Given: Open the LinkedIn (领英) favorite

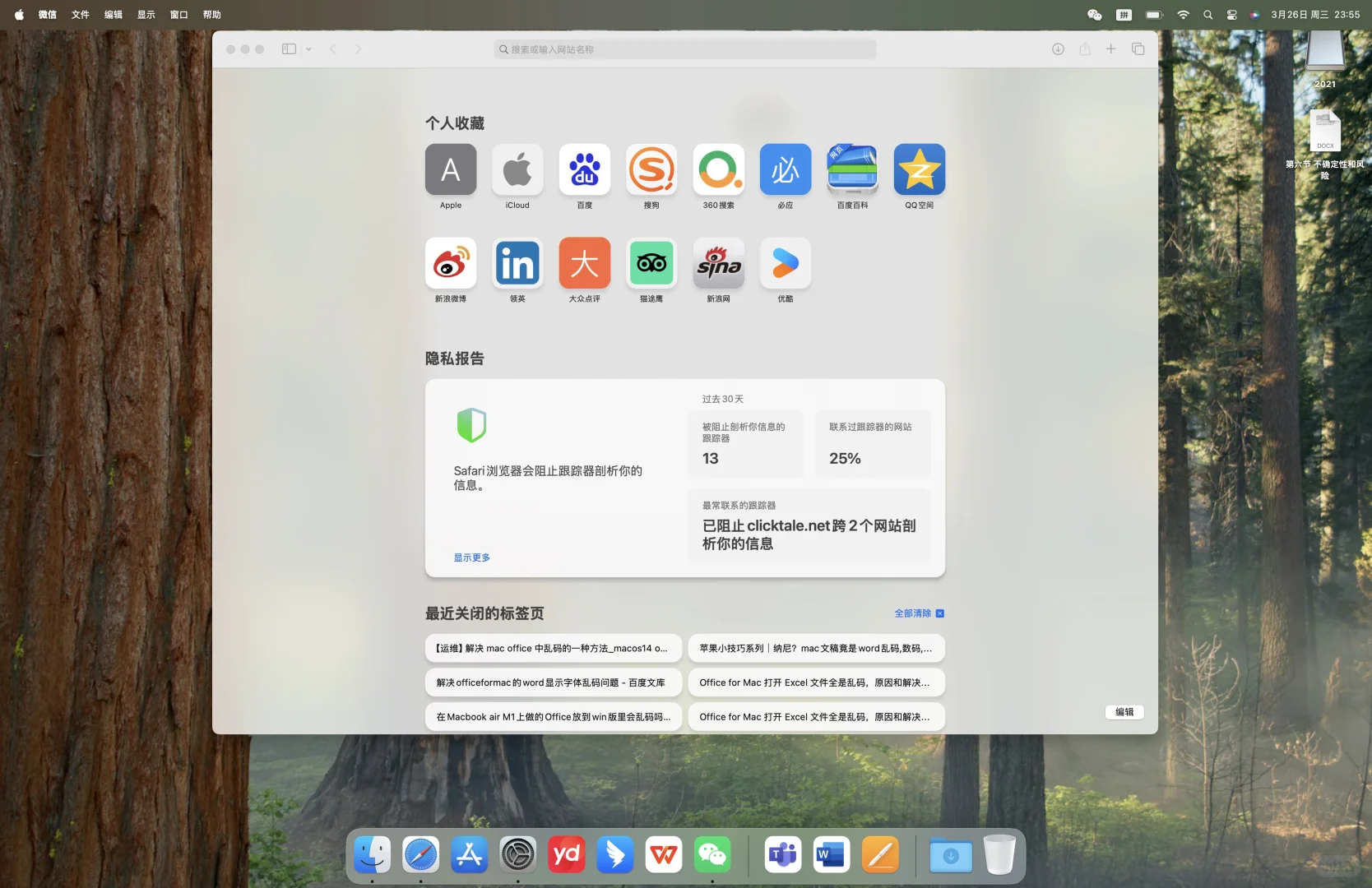Looking at the screenshot, I should tap(517, 263).
